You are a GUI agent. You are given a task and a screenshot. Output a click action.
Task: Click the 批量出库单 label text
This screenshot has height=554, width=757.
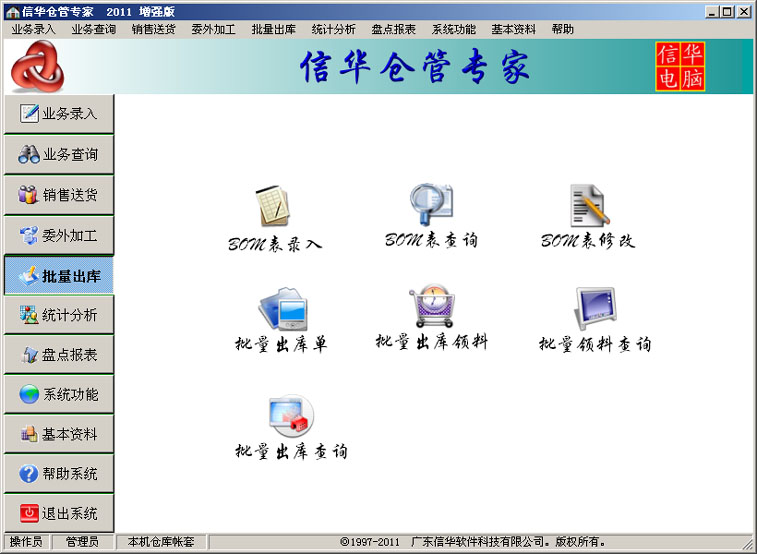point(281,345)
